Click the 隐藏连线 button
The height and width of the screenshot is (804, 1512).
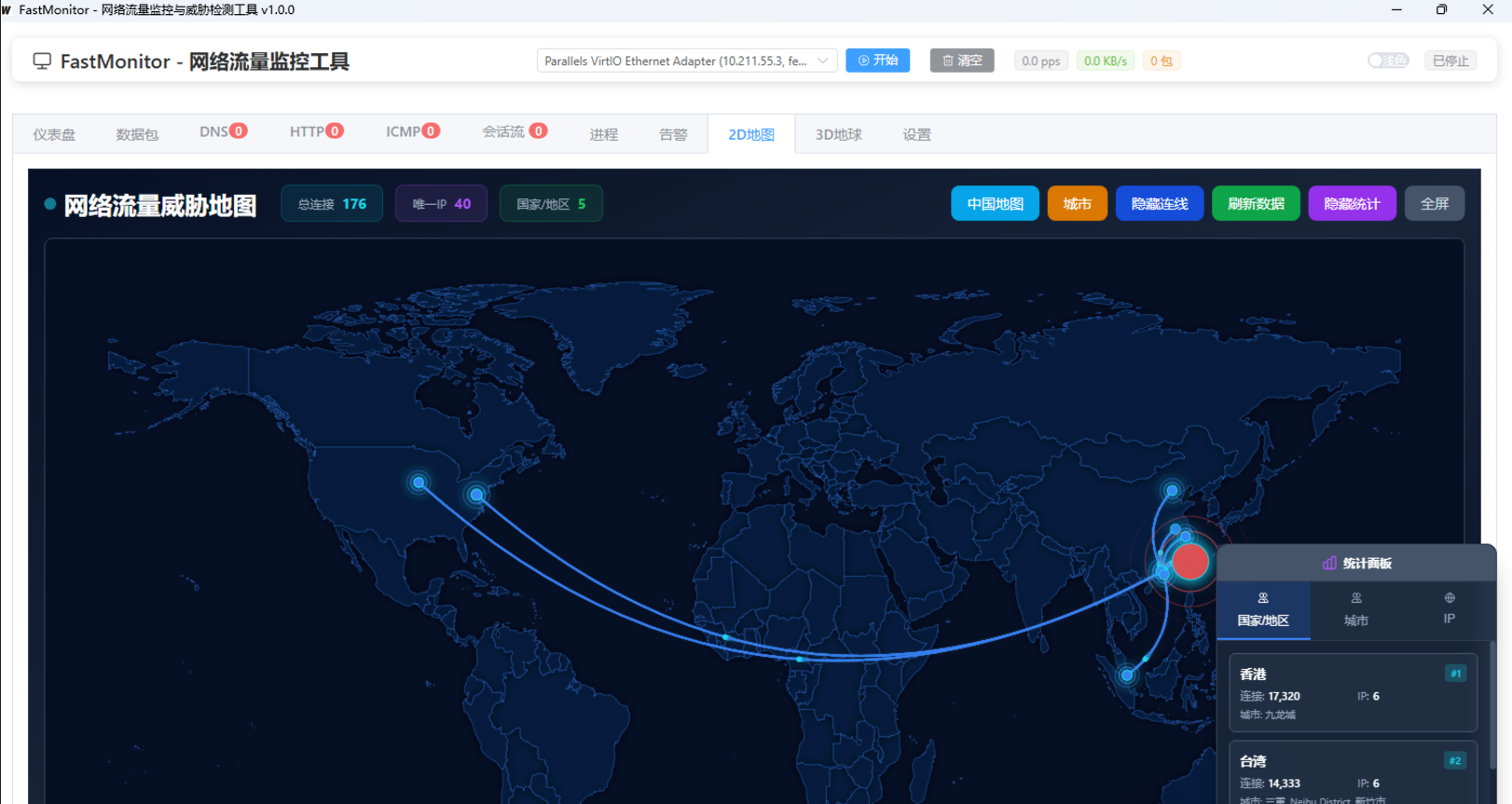point(1160,204)
